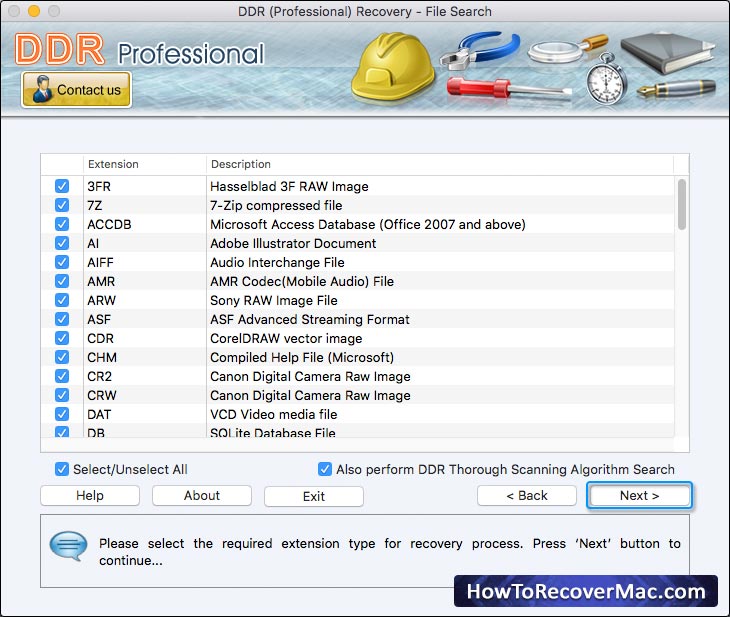Image resolution: width=730 pixels, height=617 pixels.
Task: Select the 'Hasselblad 3F RAW Image' description
Action: click(289, 186)
